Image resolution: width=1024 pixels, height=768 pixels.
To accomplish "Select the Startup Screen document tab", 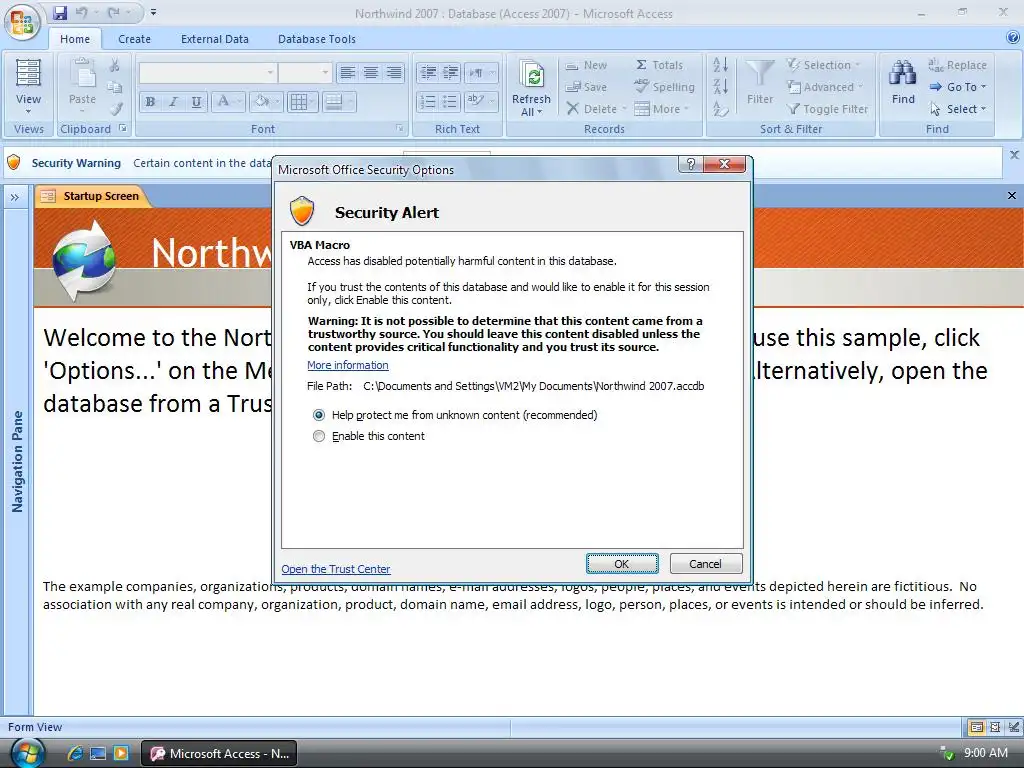I will pyautogui.click(x=92, y=196).
